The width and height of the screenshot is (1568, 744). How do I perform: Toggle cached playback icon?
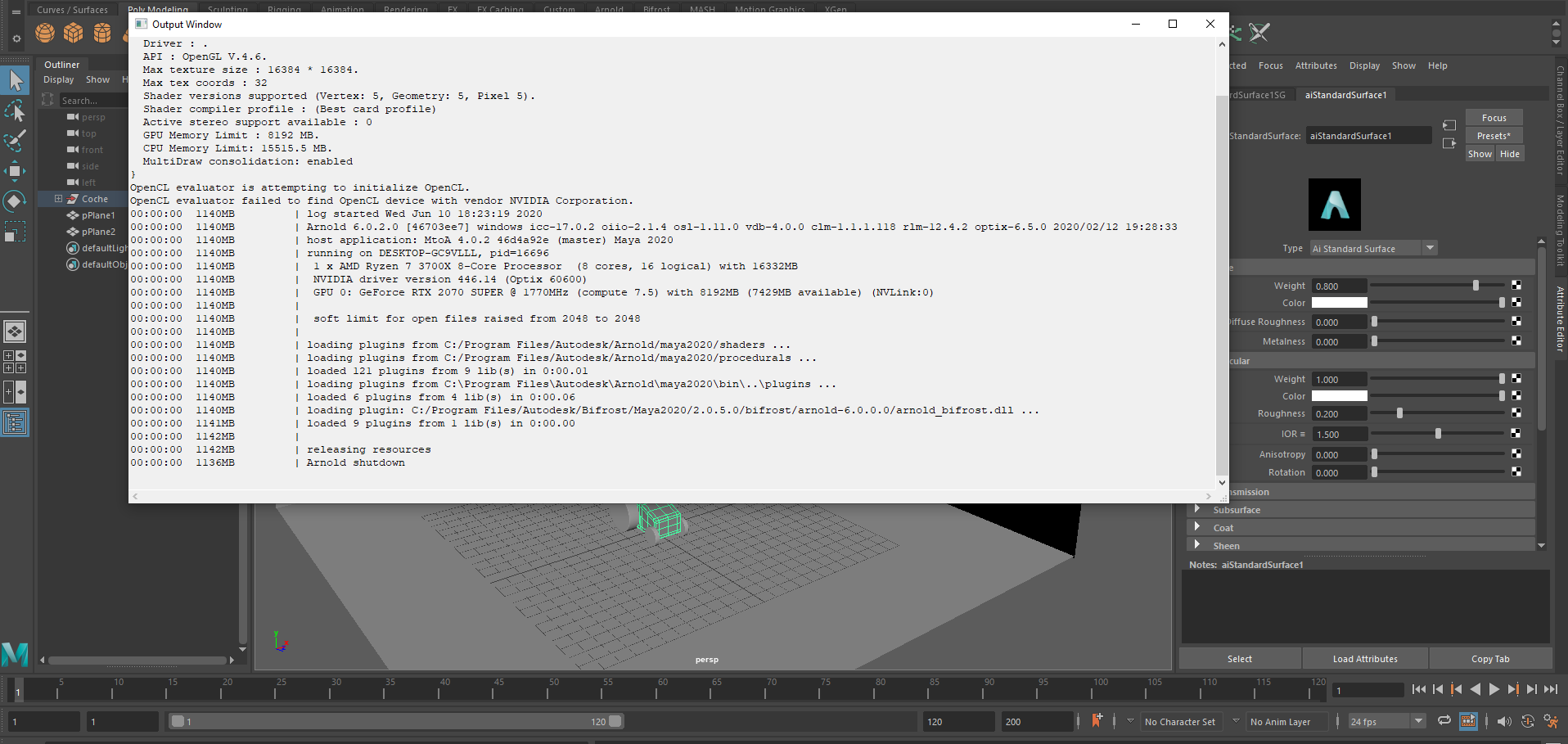point(1469,721)
